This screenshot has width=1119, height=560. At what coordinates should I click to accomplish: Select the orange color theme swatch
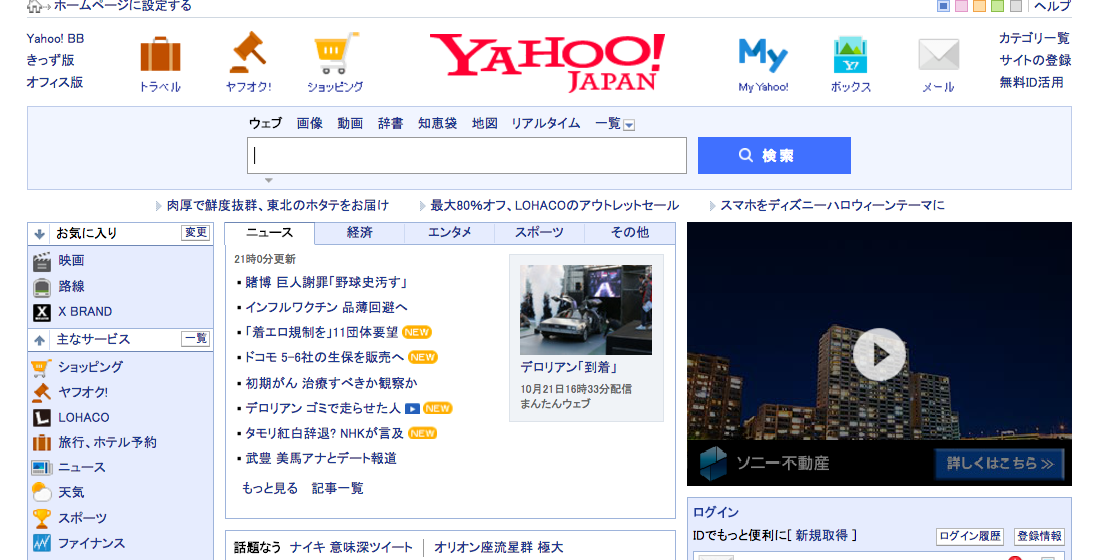click(x=979, y=6)
